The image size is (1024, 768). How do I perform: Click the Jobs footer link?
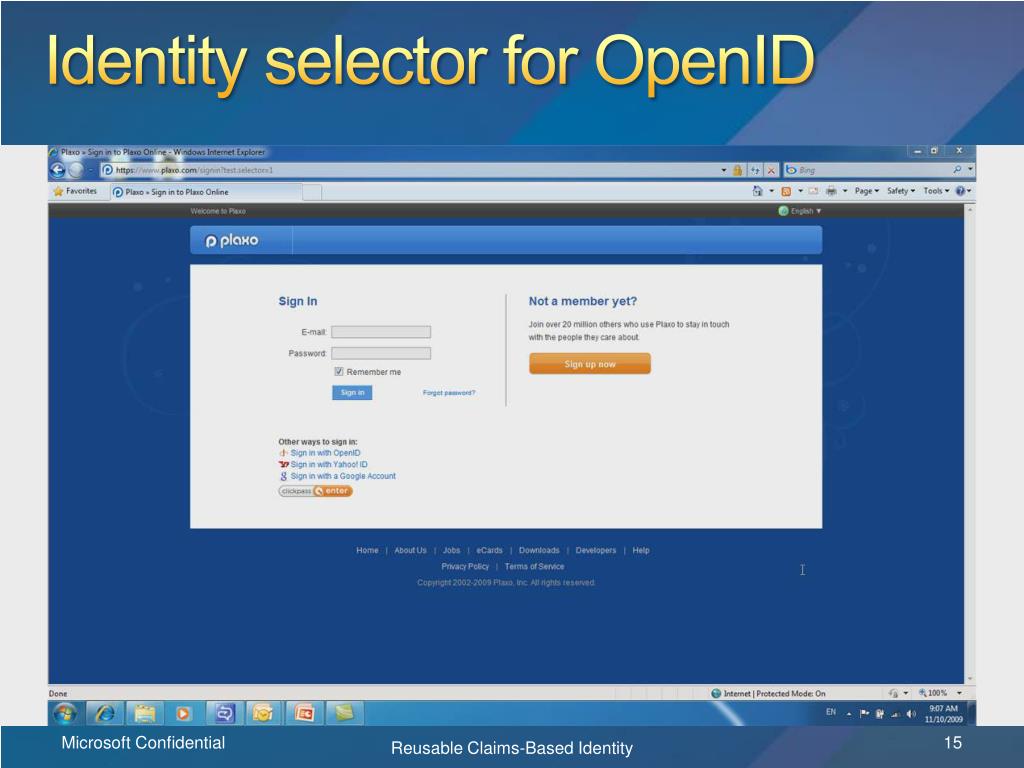click(451, 551)
